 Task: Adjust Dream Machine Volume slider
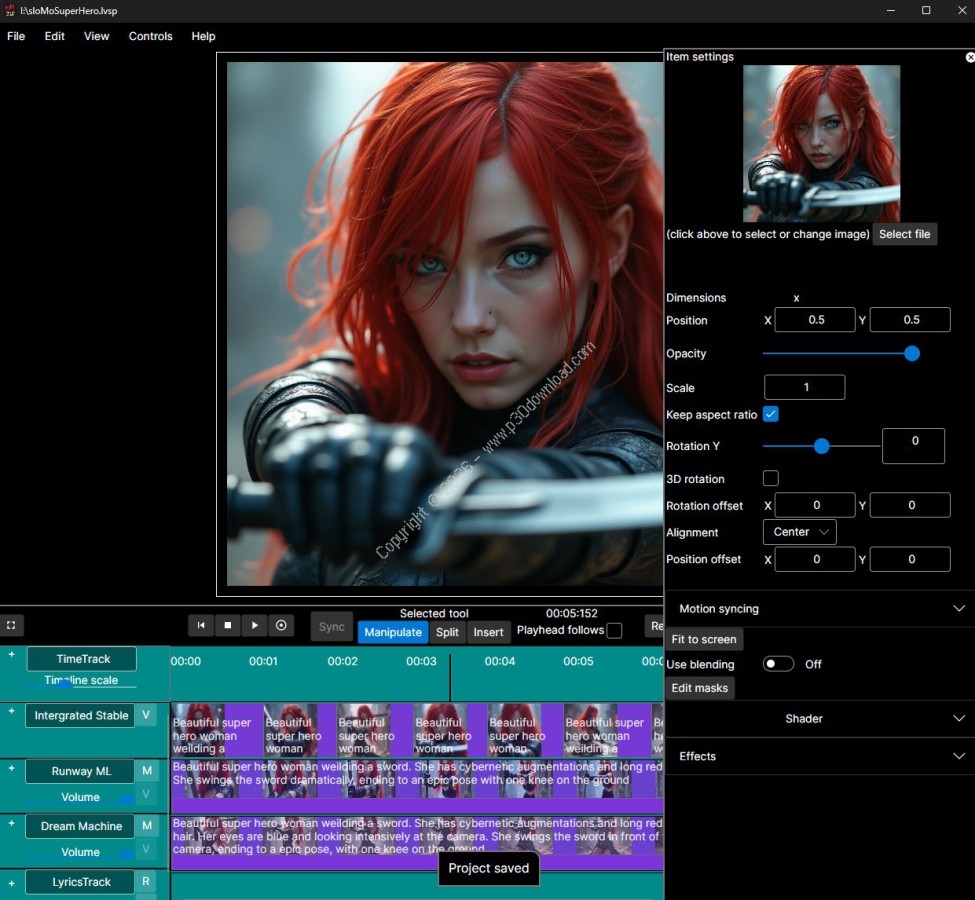point(126,853)
